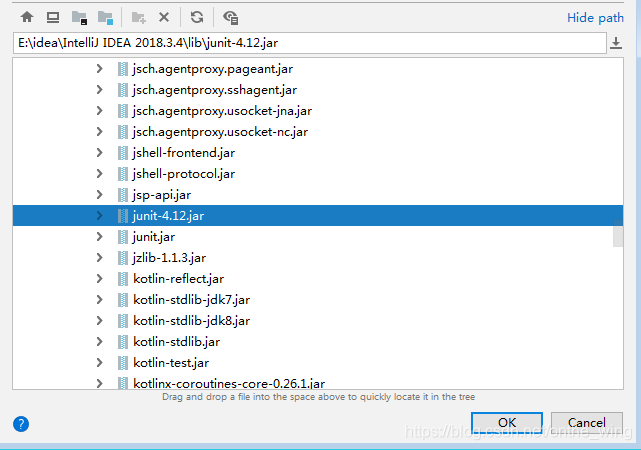Screen dimensions: 641x450
Task: Click the jar icon beside jzlib-1.1.3.jar
Action: (x=123, y=257)
